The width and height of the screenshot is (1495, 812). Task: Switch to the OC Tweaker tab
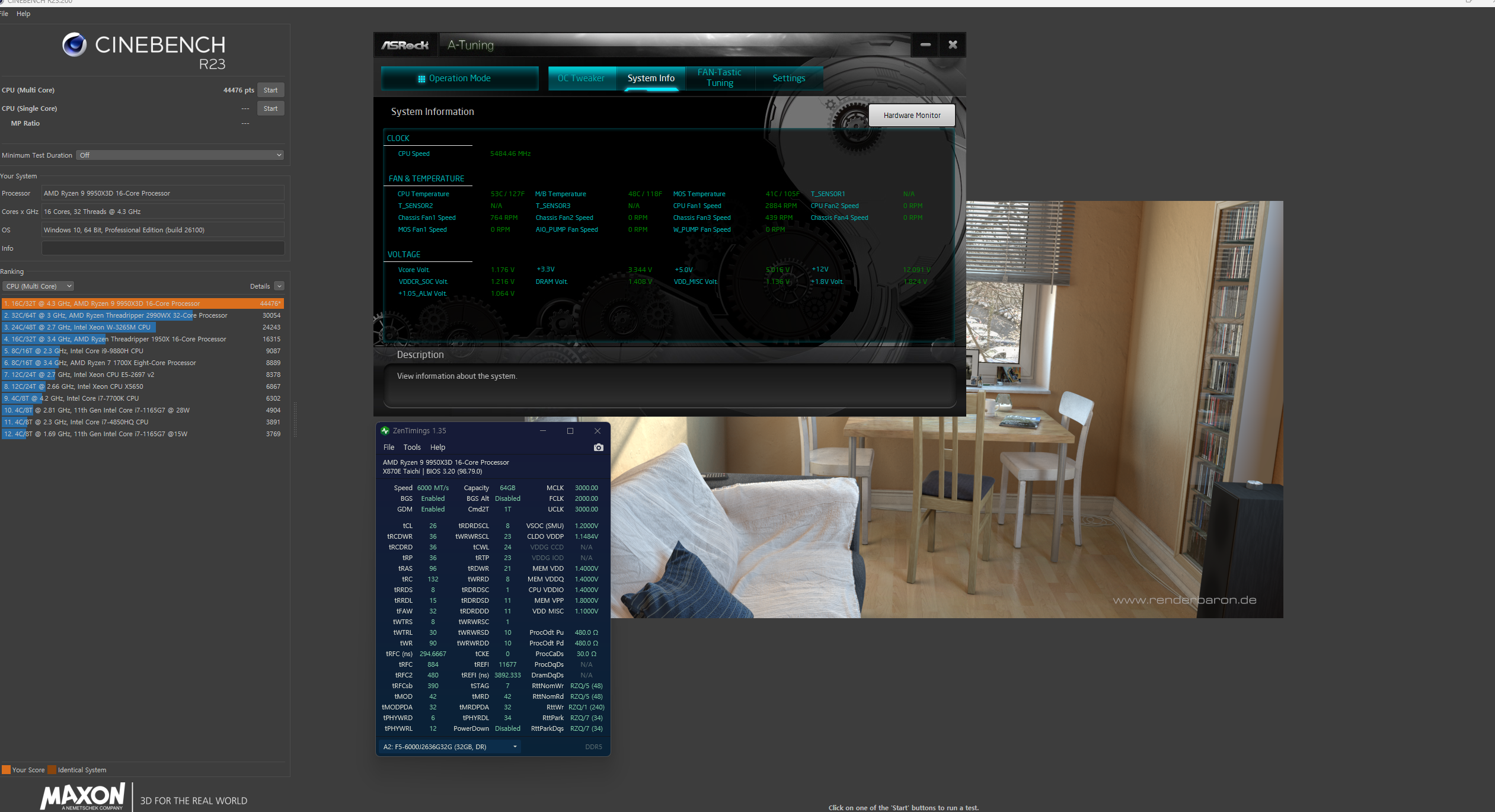[580, 78]
